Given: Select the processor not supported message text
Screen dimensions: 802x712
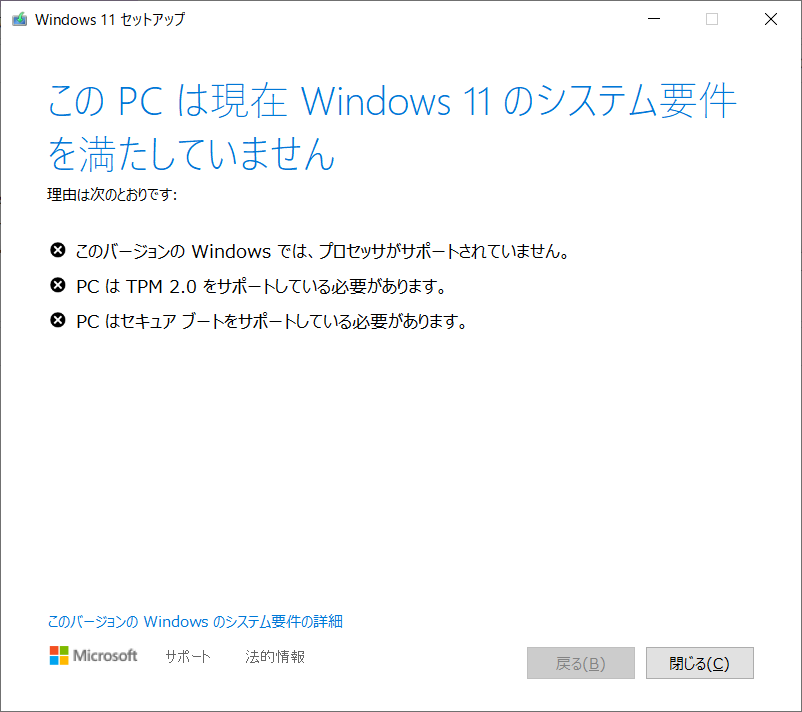Looking at the screenshot, I should pos(322,251).
